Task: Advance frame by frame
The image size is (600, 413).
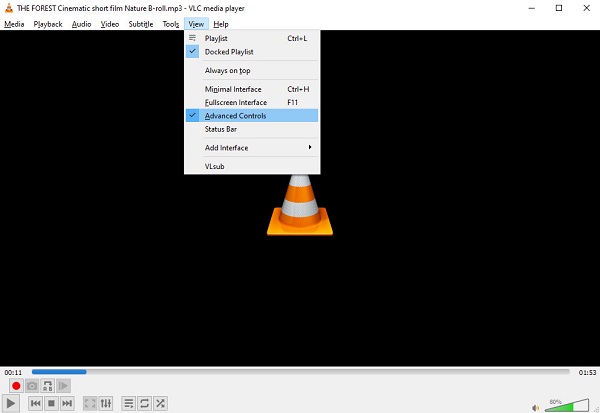Action: tap(64, 386)
